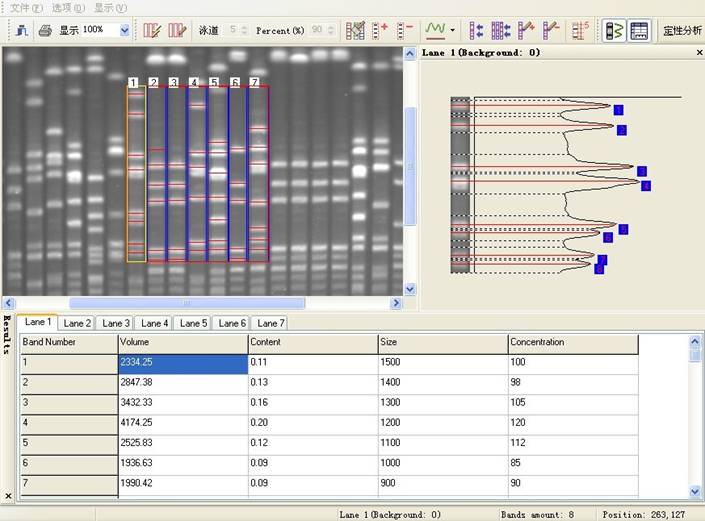Switch to the Lane 6 tab
705x521 pixels.
point(232,323)
